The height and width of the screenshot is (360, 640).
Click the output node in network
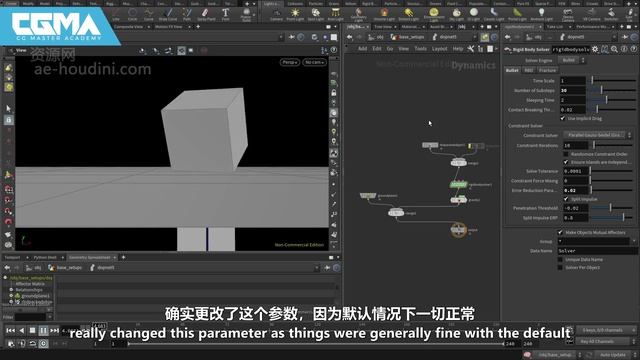click(458, 230)
